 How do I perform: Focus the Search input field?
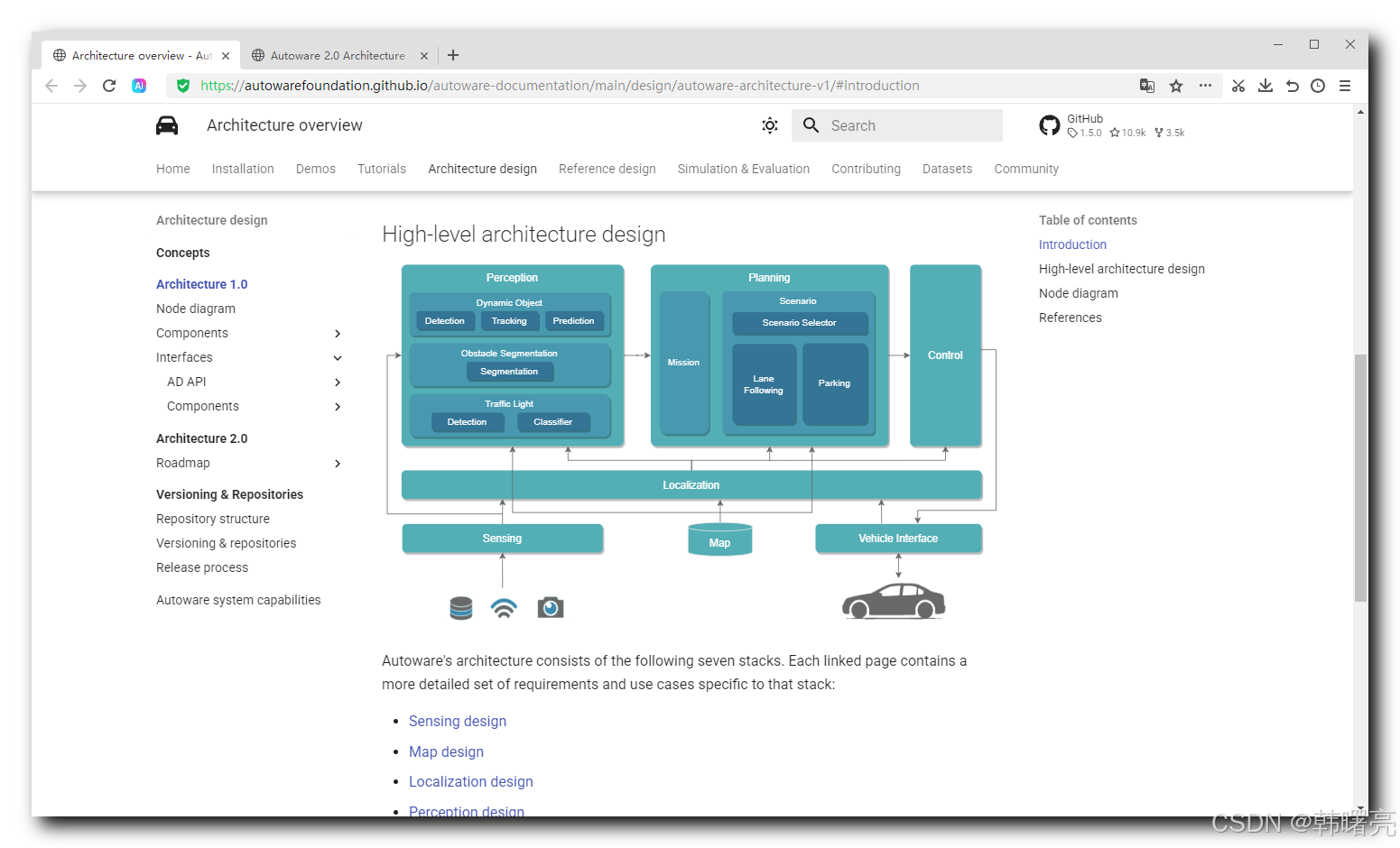(897, 125)
